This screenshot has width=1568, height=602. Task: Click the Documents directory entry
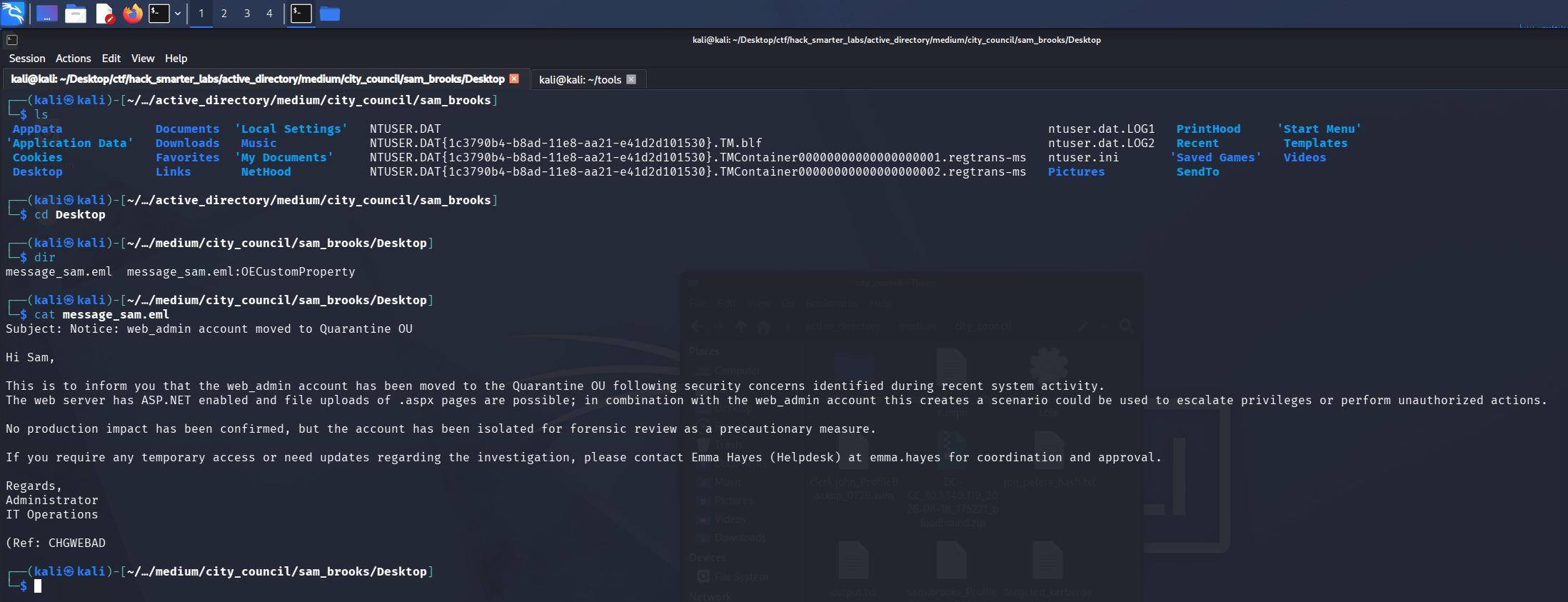coord(188,129)
